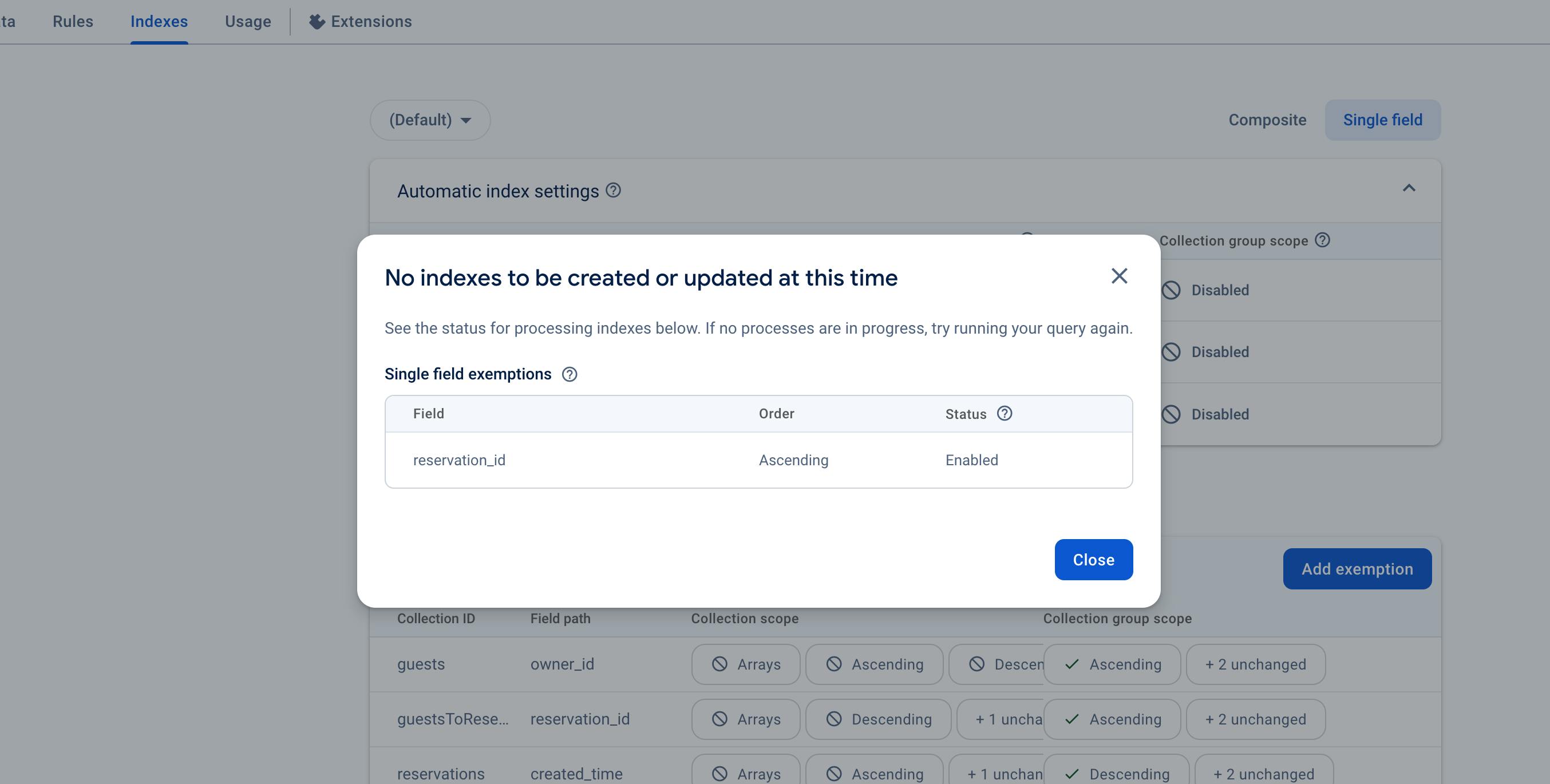This screenshot has width=1550, height=784.
Task: Toggle the guestsToRese Descending collection chip
Action: [x=878, y=719]
